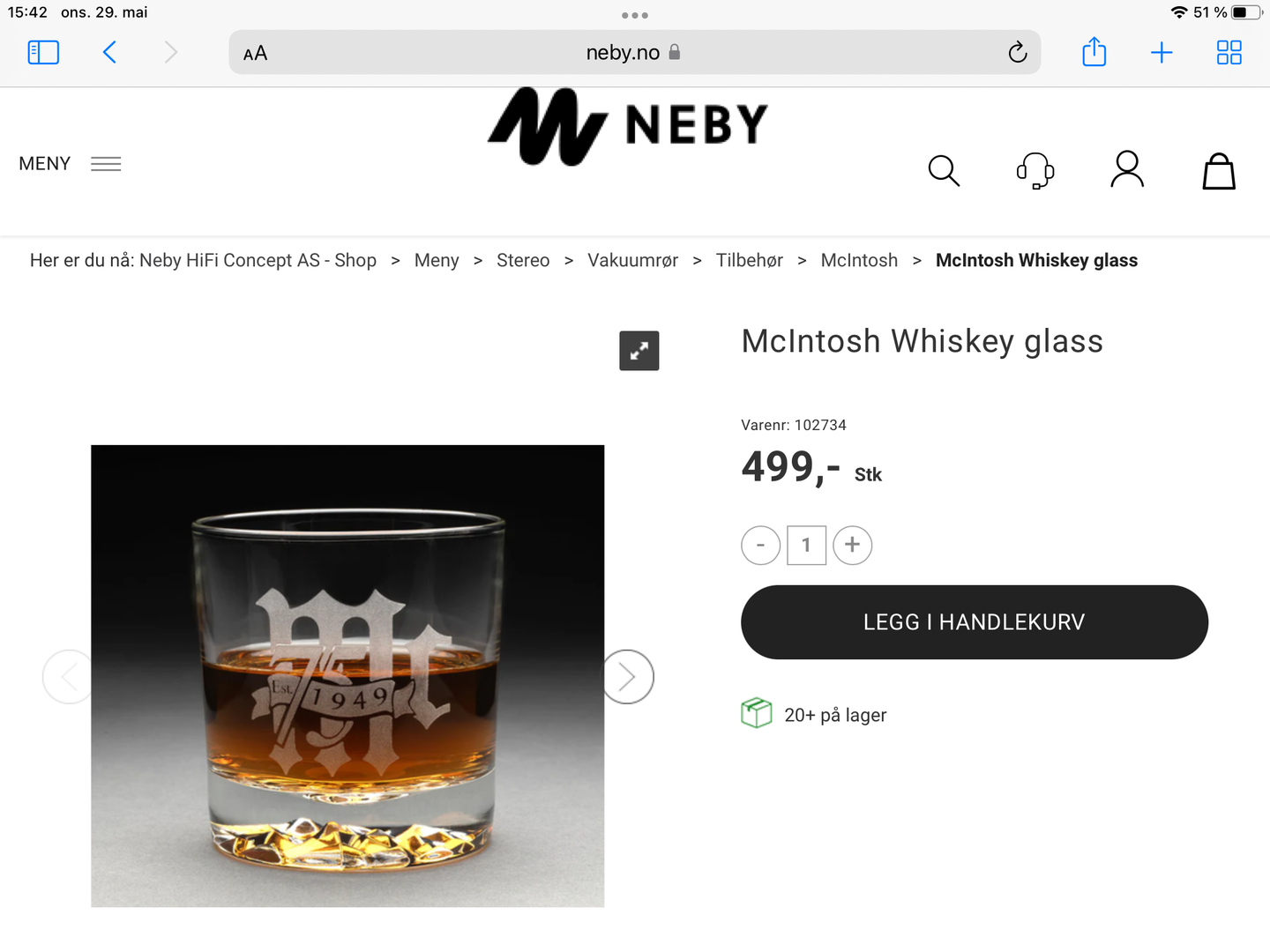Tap the Safari share icon
The width and height of the screenshot is (1270, 952).
click(x=1094, y=52)
